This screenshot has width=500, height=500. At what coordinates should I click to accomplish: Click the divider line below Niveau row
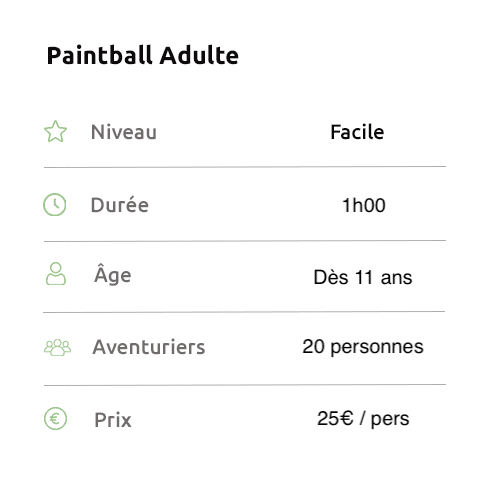coord(245,167)
